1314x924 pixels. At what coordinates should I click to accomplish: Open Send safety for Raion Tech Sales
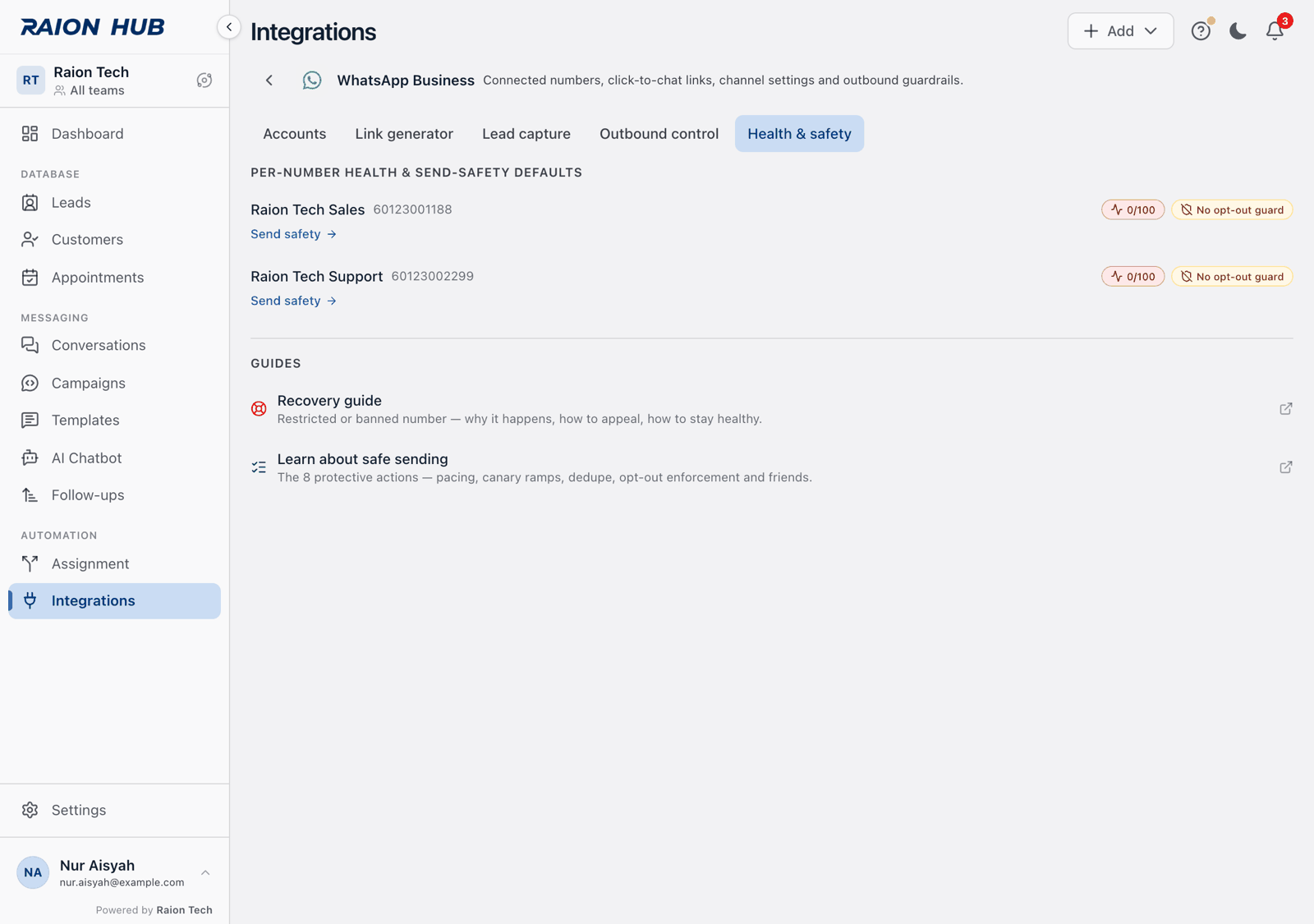coord(293,234)
